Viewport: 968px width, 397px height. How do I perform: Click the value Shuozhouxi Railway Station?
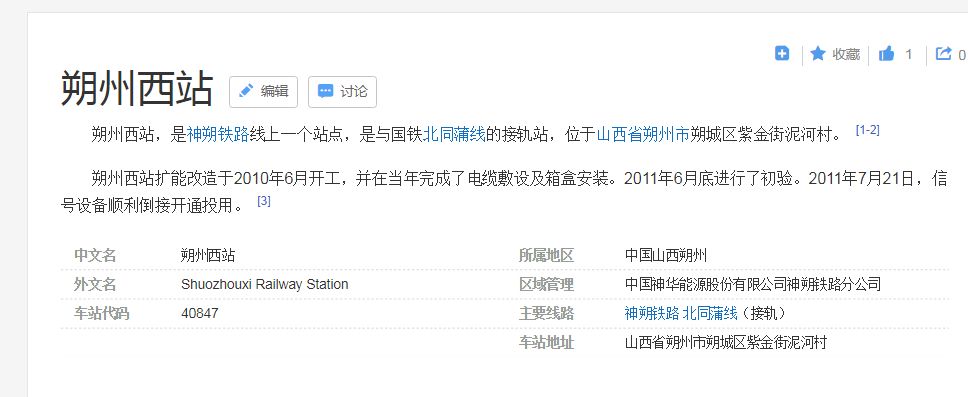point(265,285)
